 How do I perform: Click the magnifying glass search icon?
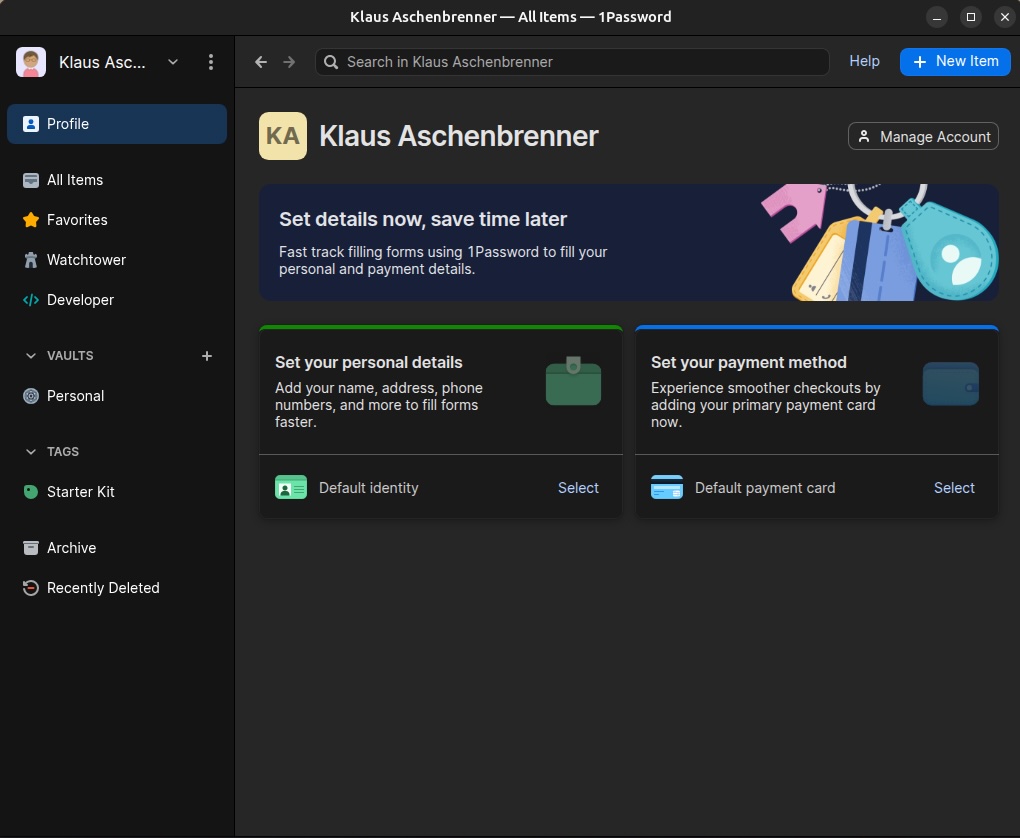click(x=331, y=62)
